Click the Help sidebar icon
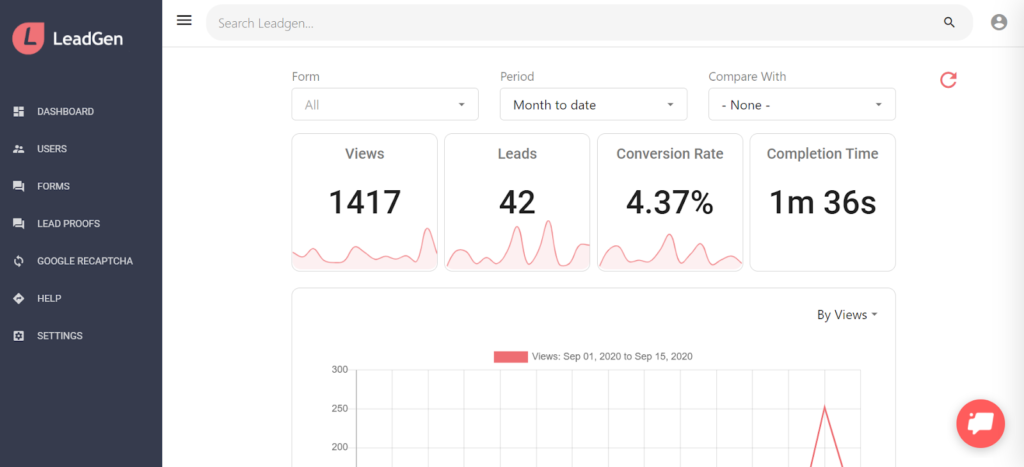Viewport: 1024px width, 467px height. point(18,298)
